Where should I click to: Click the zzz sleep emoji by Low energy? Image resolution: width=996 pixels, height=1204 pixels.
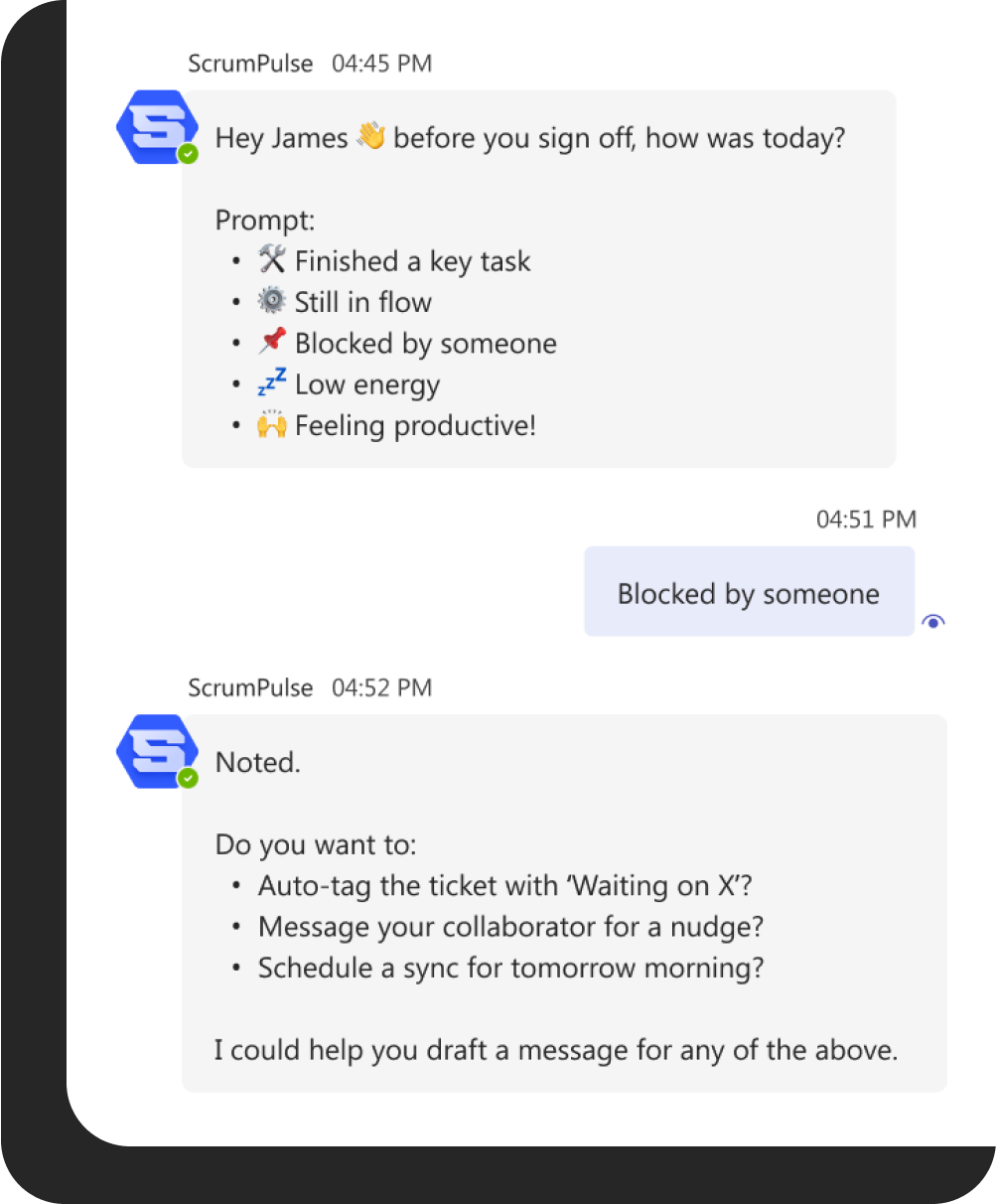coord(271,383)
